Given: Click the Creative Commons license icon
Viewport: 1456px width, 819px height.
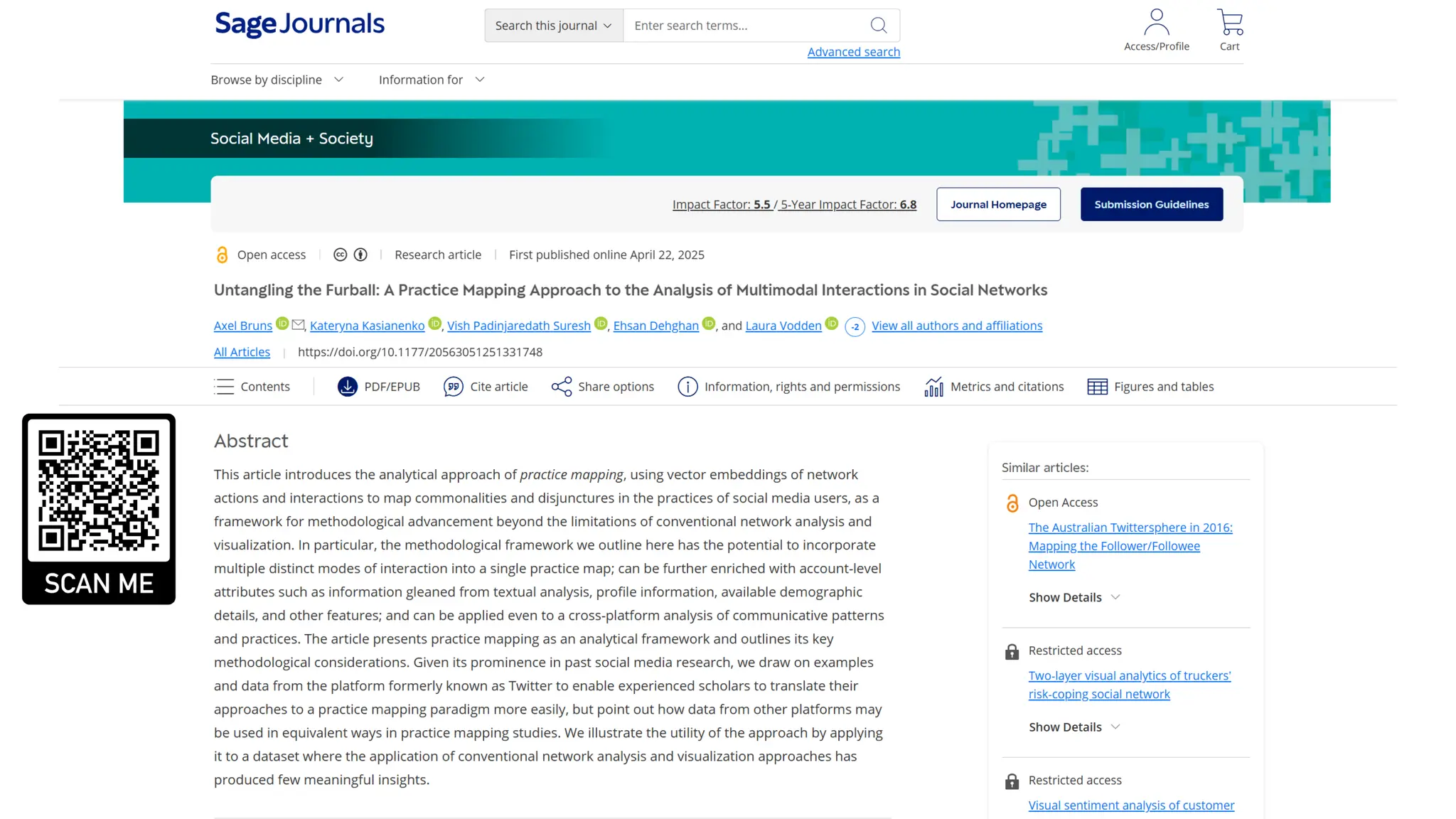Looking at the screenshot, I should click(341, 255).
